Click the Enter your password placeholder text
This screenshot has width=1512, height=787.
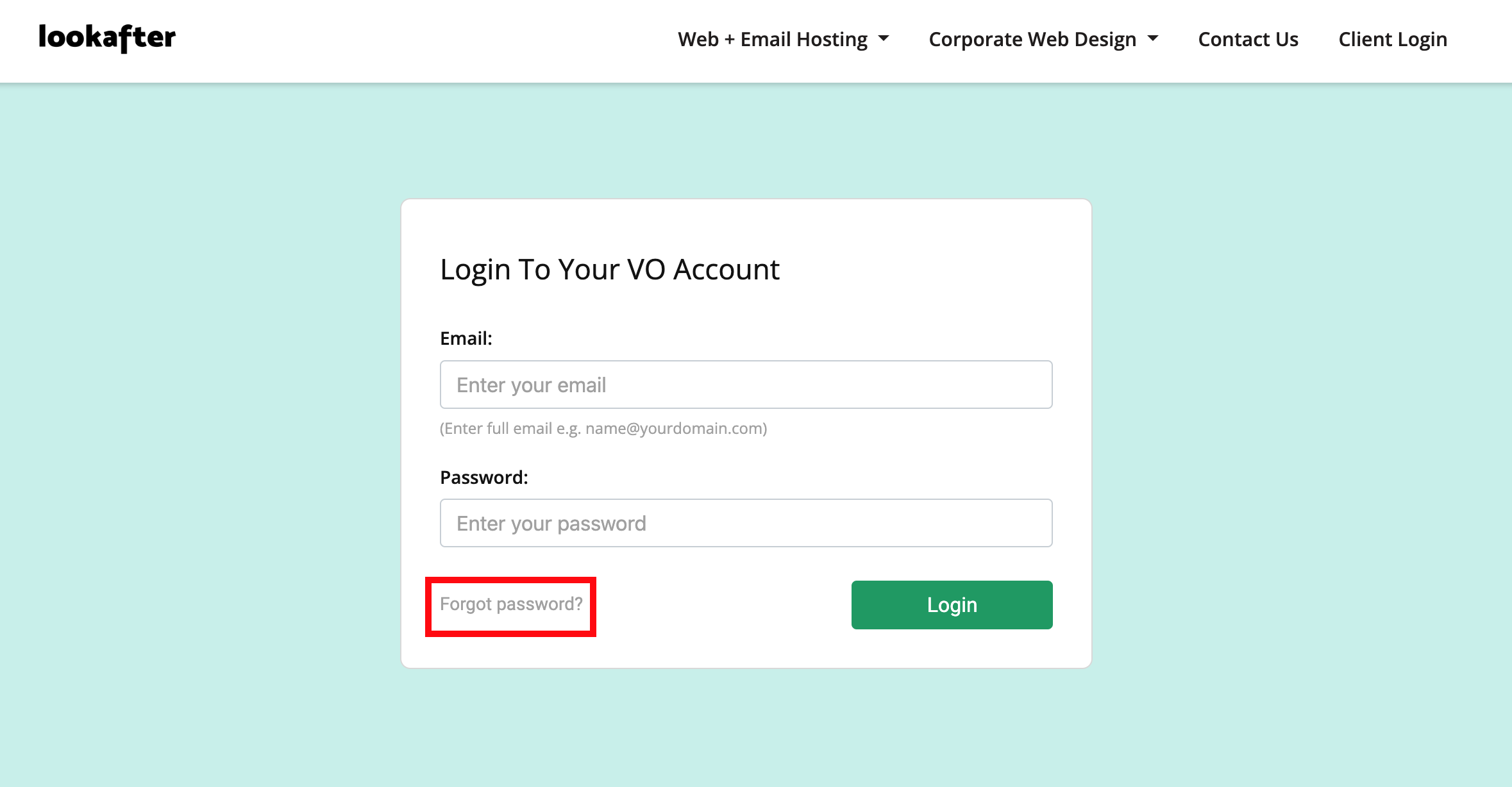click(x=551, y=524)
